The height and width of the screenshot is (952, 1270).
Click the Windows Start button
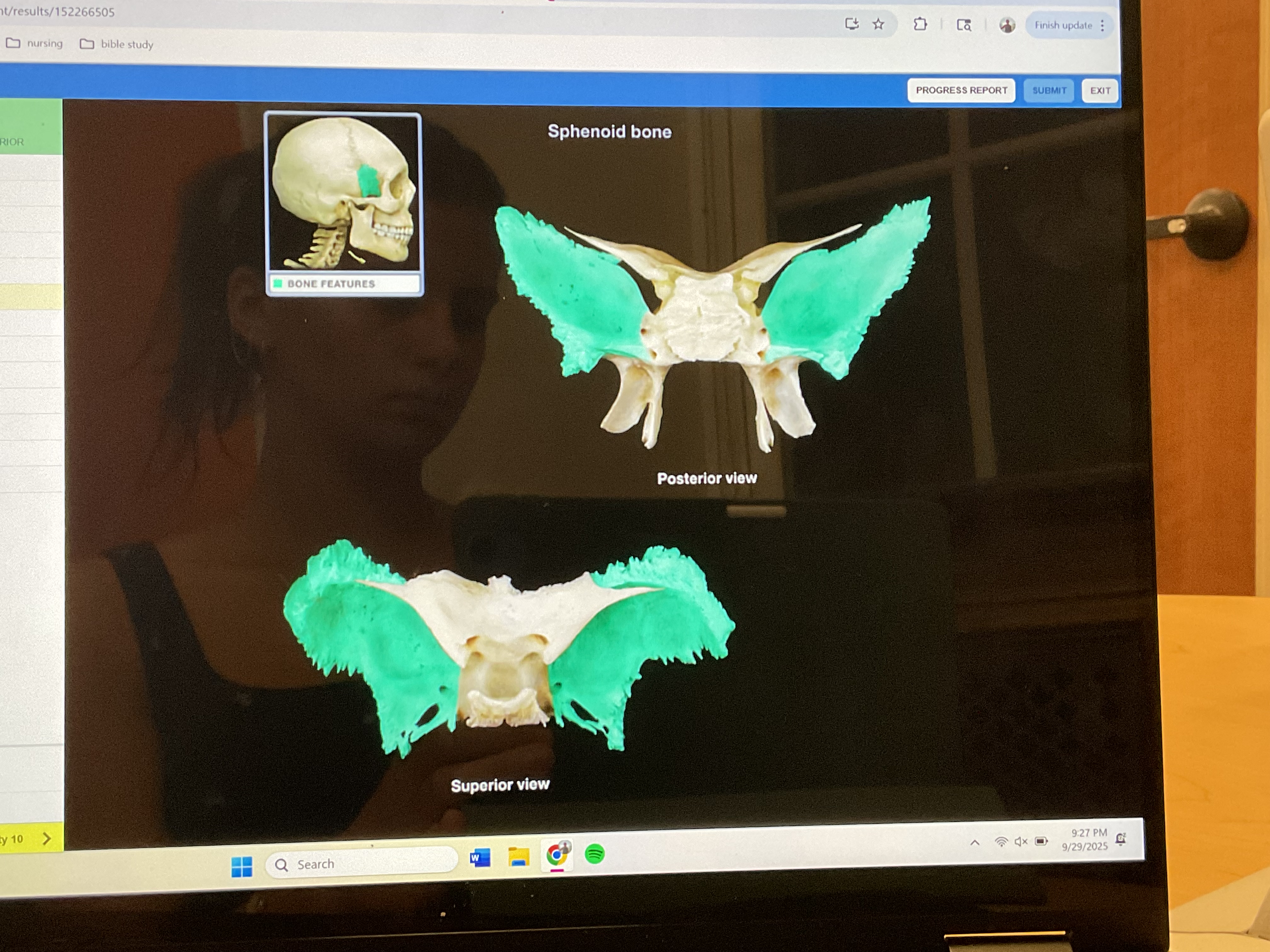tap(242, 866)
